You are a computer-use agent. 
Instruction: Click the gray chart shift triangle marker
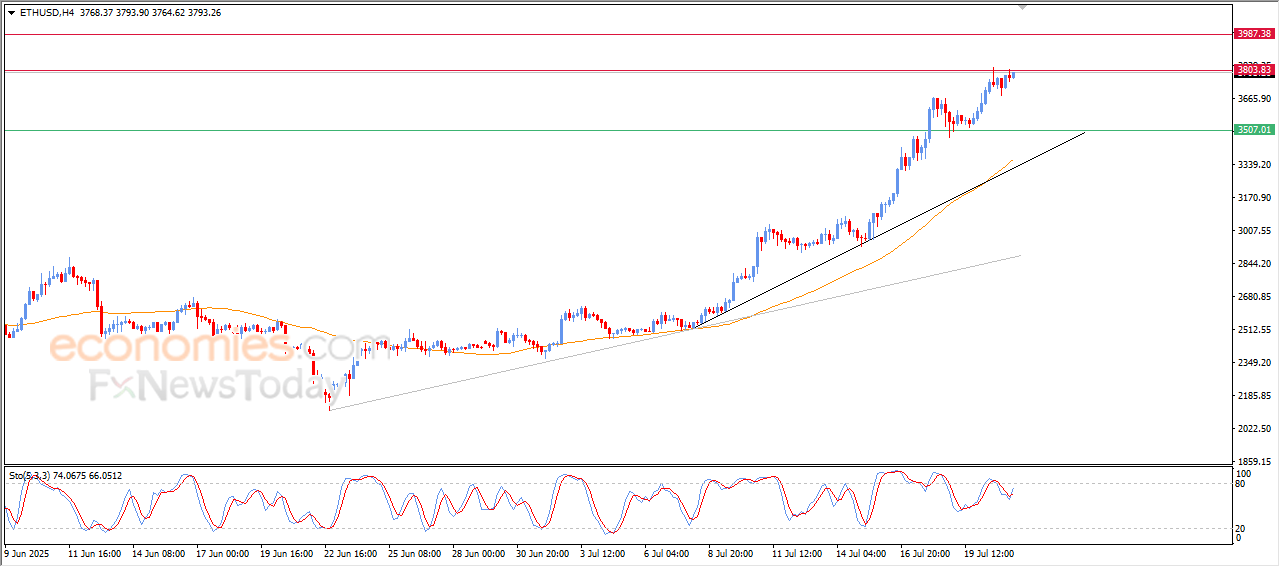[x=1022, y=7]
